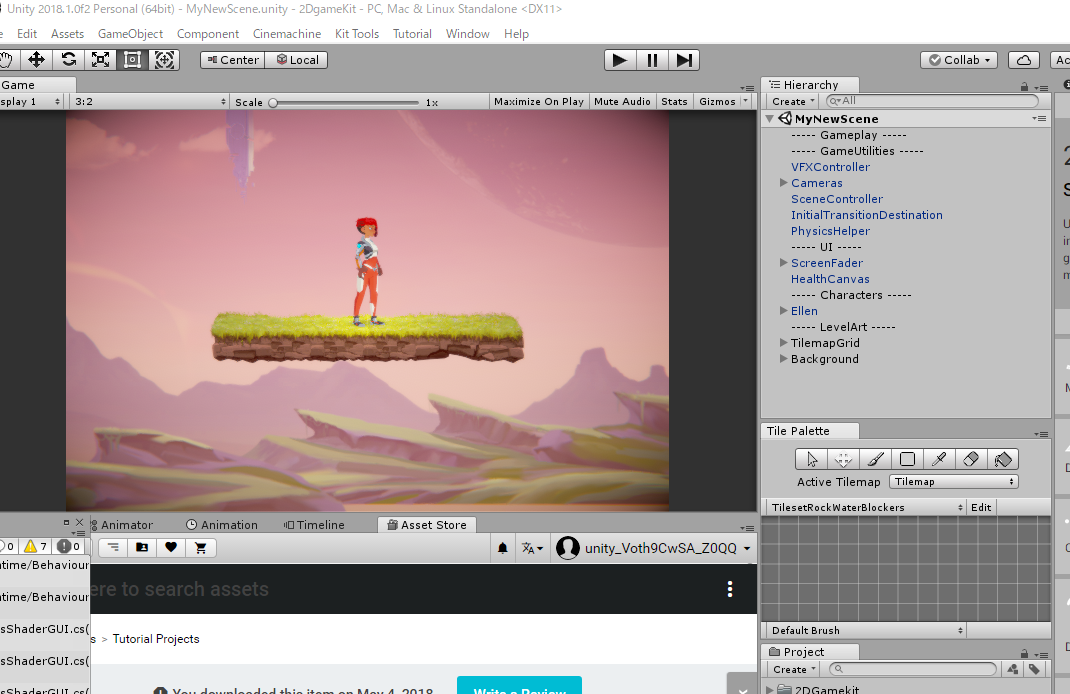Image resolution: width=1070 pixels, height=694 pixels.
Task: Open My Assets folder icon
Action: (x=142, y=547)
